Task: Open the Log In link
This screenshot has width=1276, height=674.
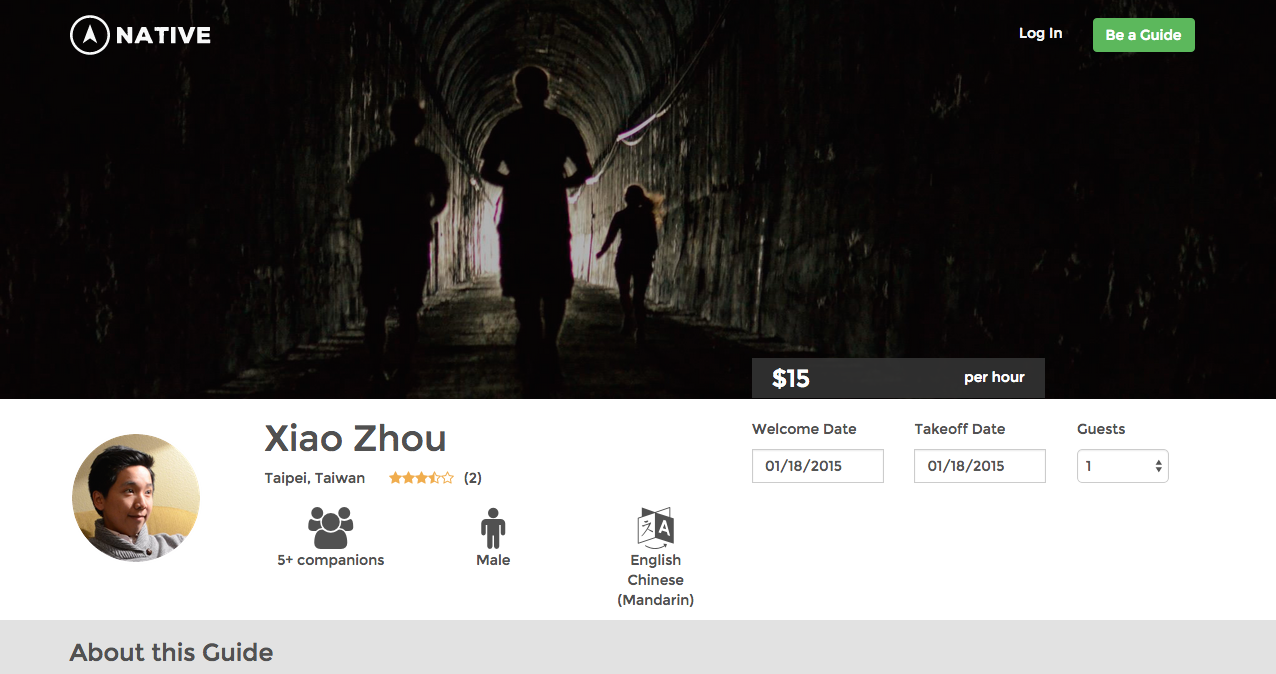Action: (1040, 33)
